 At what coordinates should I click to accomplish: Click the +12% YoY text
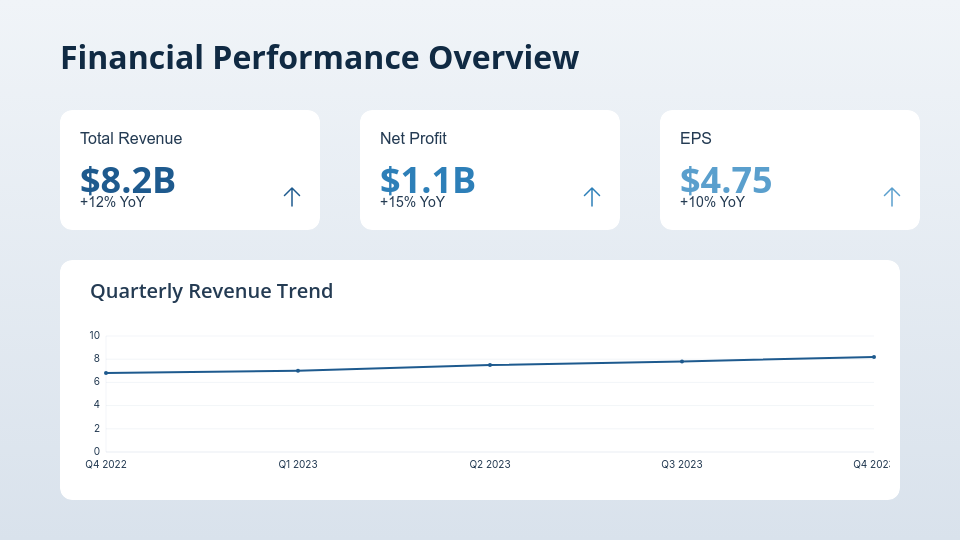click(x=112, y=202)
